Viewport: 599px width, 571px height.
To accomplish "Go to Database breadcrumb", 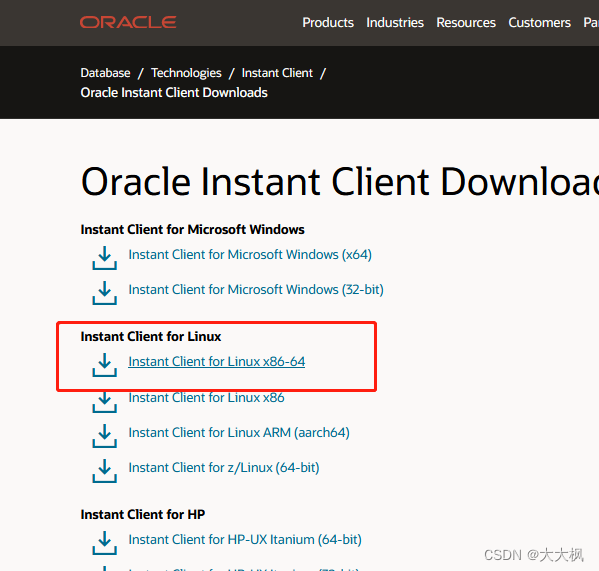I will [x=105, y=73].
